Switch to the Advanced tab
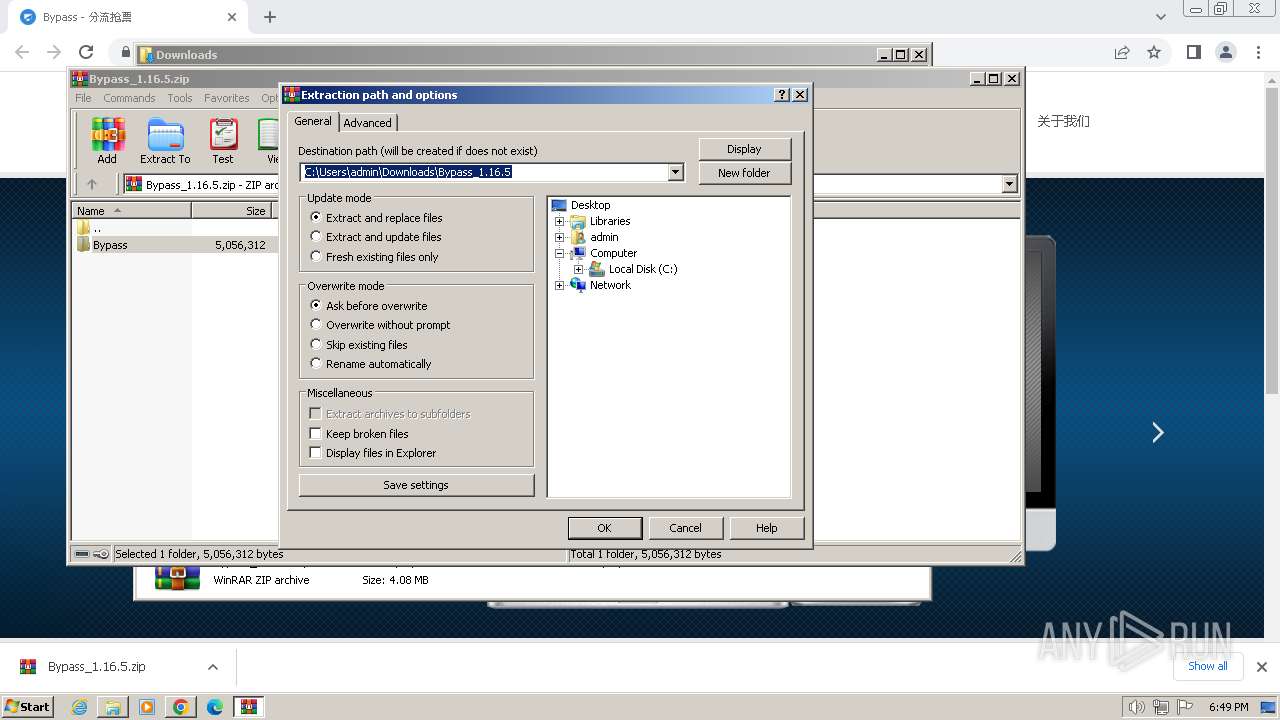 coord(368,123)
